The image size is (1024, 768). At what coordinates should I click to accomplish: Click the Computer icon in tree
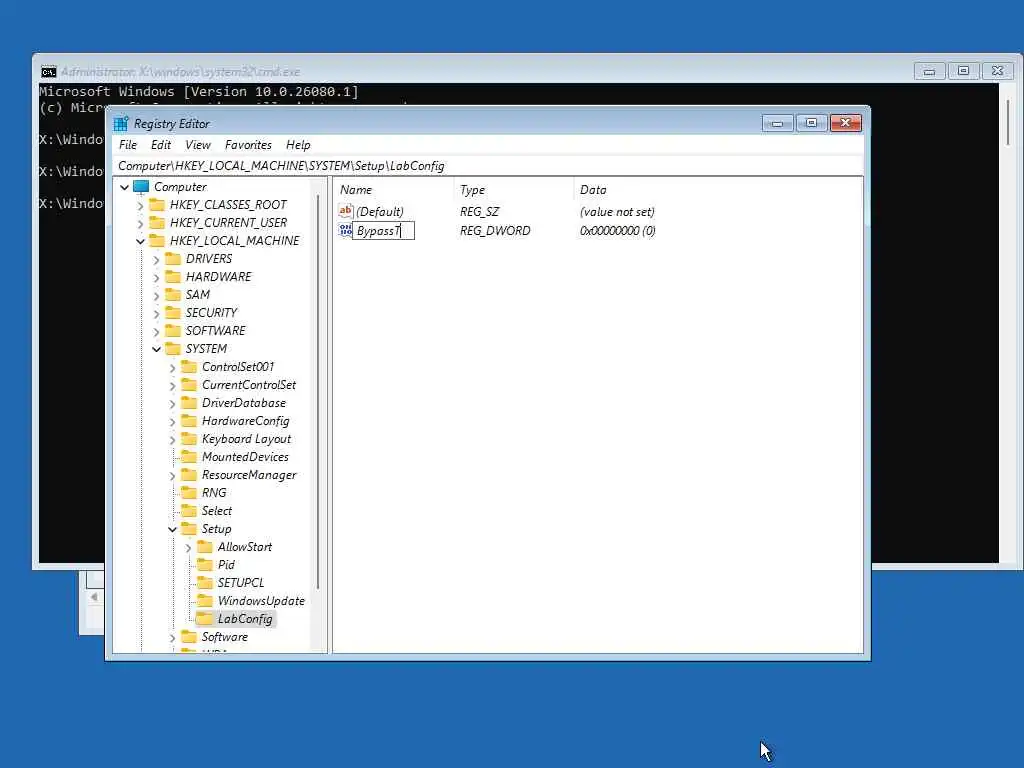[141, 187]
